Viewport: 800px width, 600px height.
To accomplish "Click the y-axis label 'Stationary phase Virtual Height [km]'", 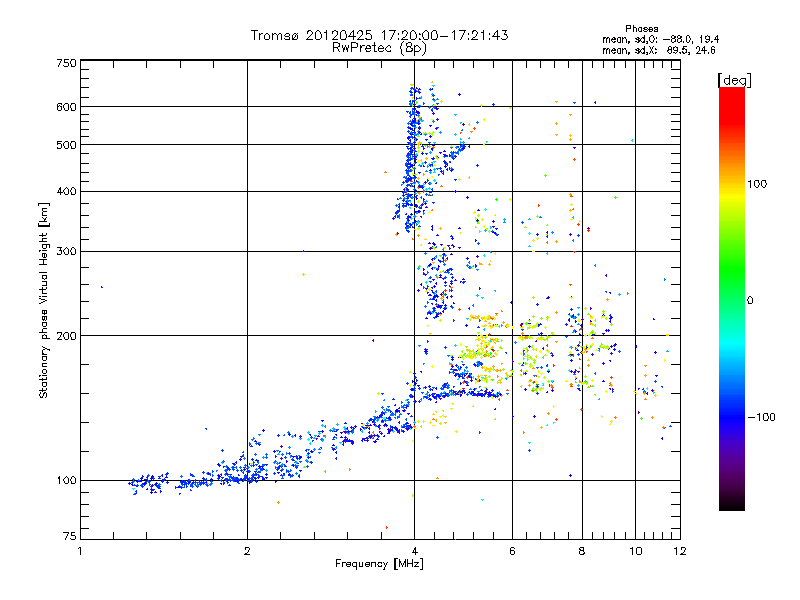I will click(x=44, y=300).
